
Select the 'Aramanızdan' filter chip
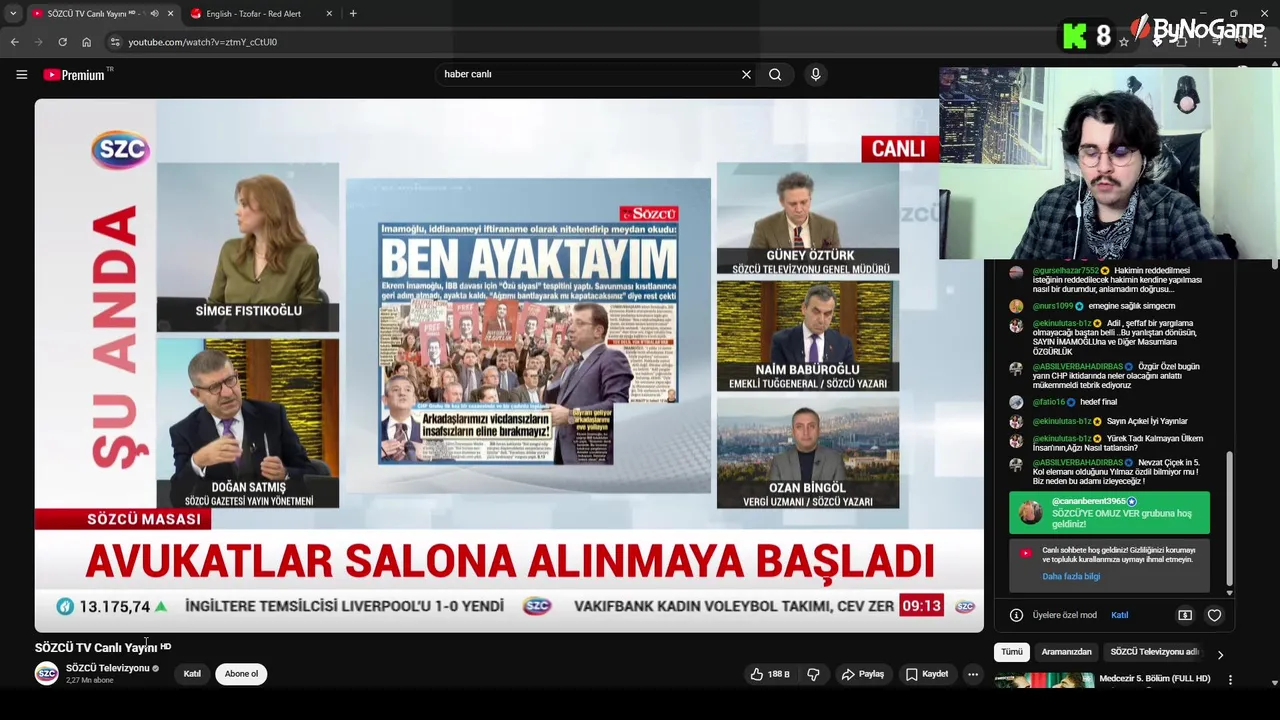[1066, 652]
